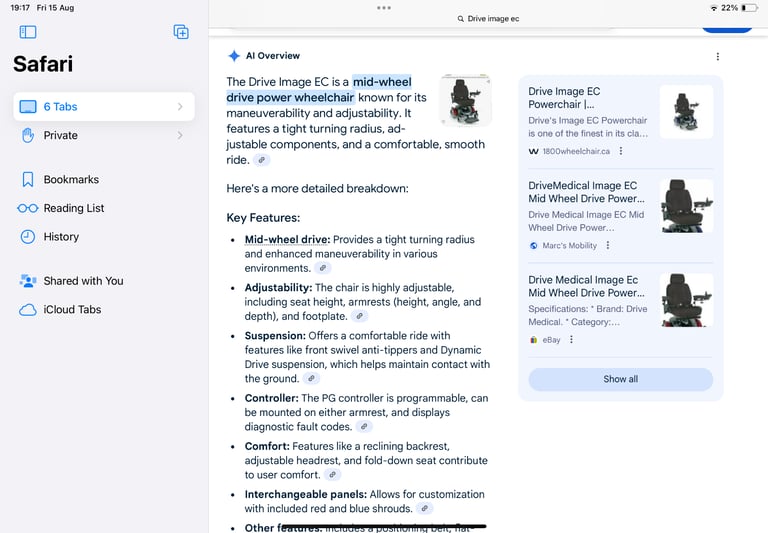
Task: Click the Show all button
Action: click(x=621, y=379)
